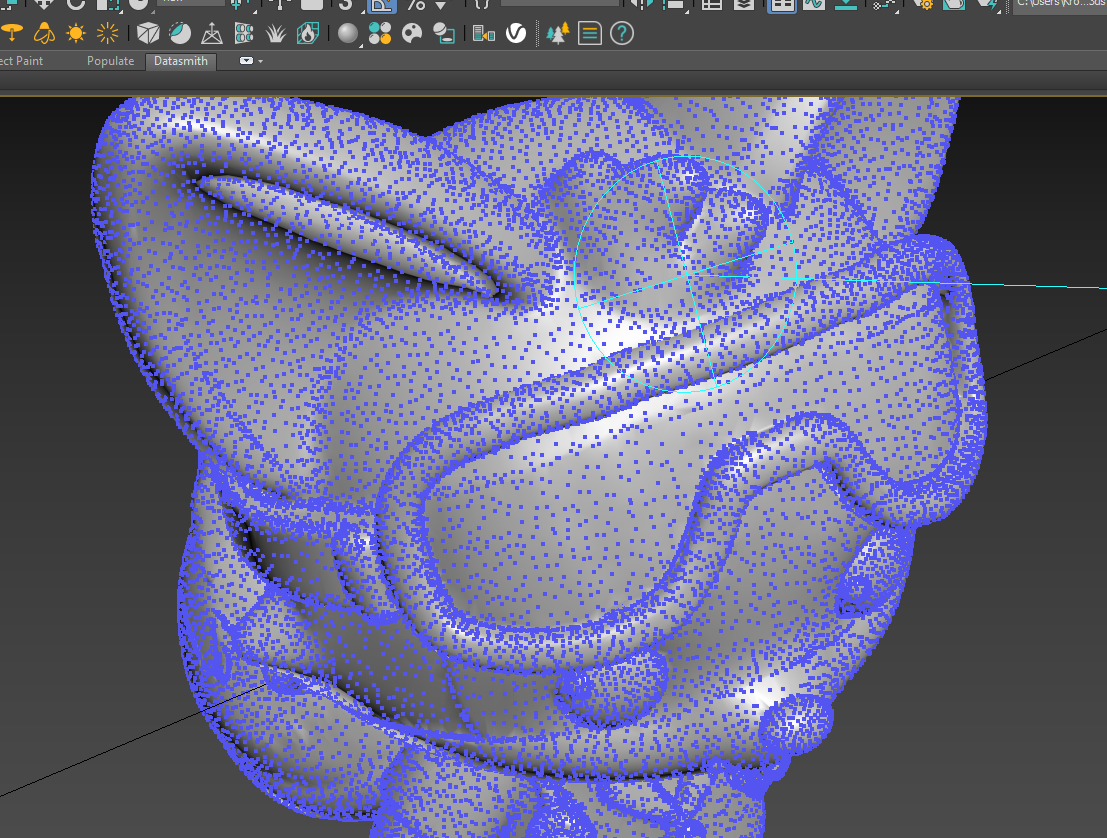The image size is (1107, 838).
Task: Add a V-Ray Sun light
Action: [76, 33]
